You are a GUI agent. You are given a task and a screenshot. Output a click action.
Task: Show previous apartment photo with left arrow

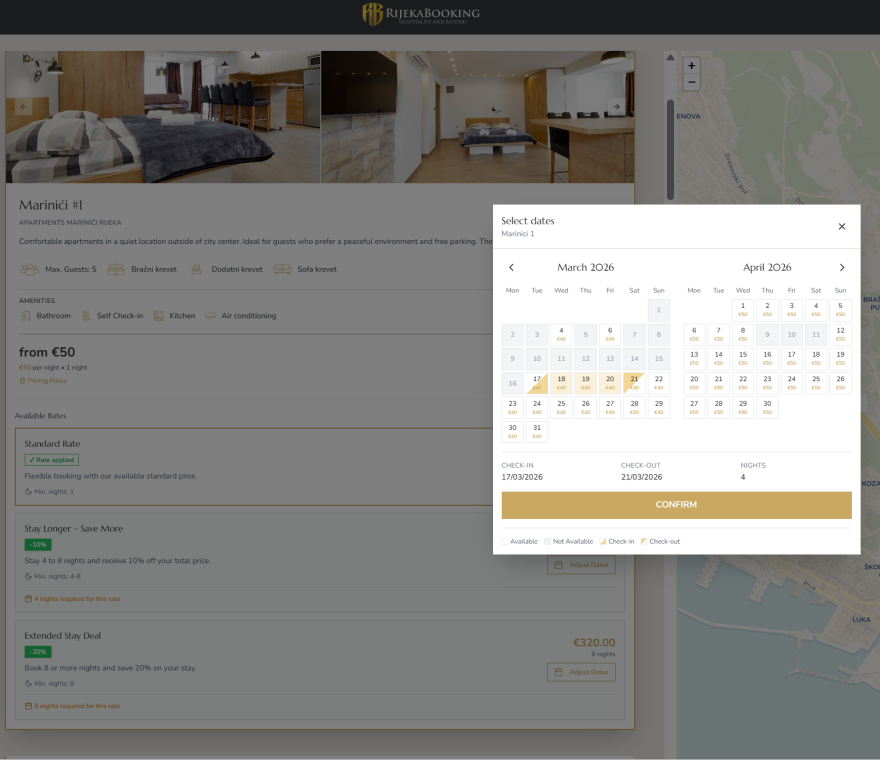pos(24,105)
